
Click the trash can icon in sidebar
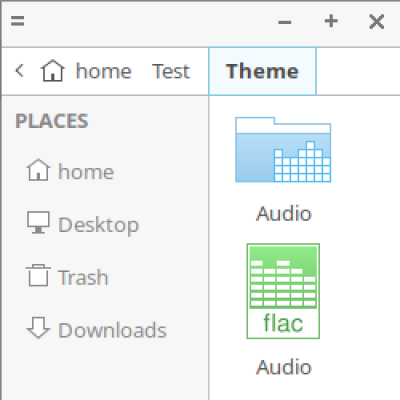coord(38,275)
